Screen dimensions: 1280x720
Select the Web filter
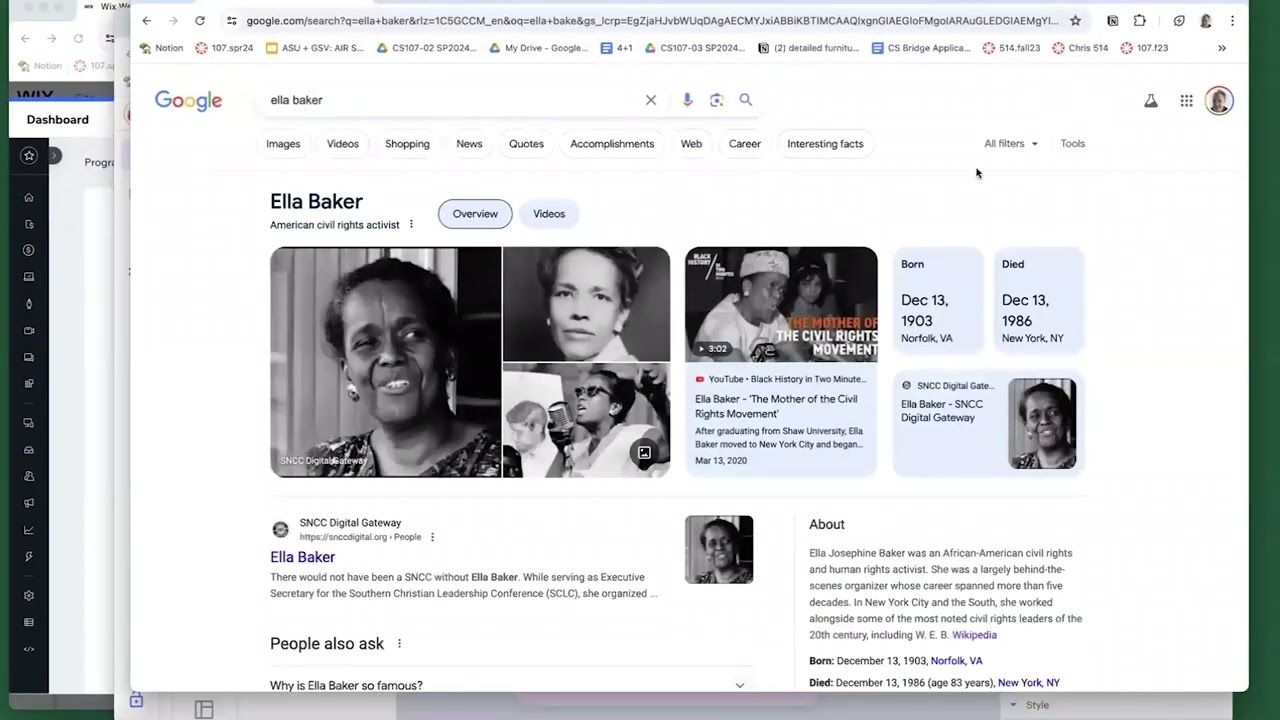pyautogui.click(x=691, y=144)
